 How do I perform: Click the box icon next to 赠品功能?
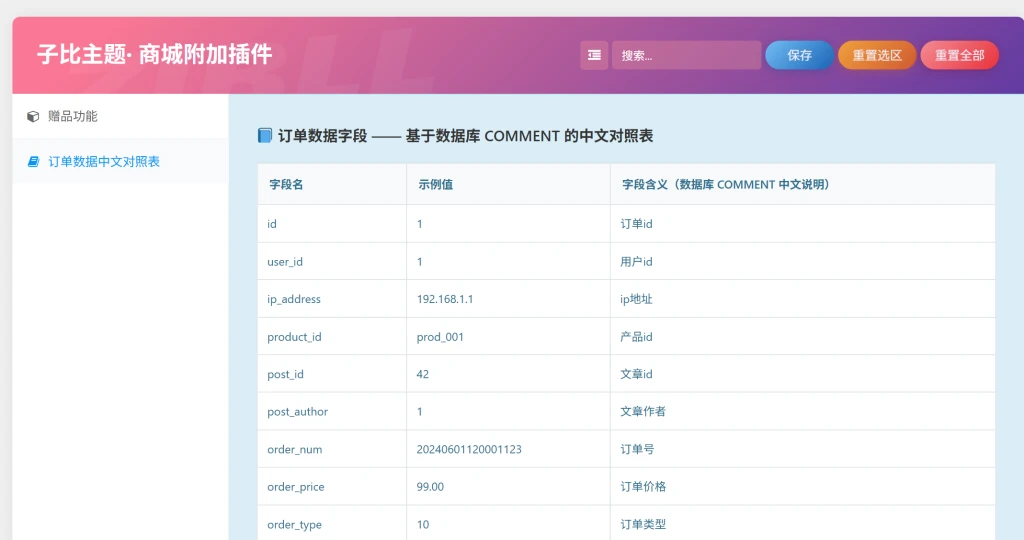tap(33, 116)
